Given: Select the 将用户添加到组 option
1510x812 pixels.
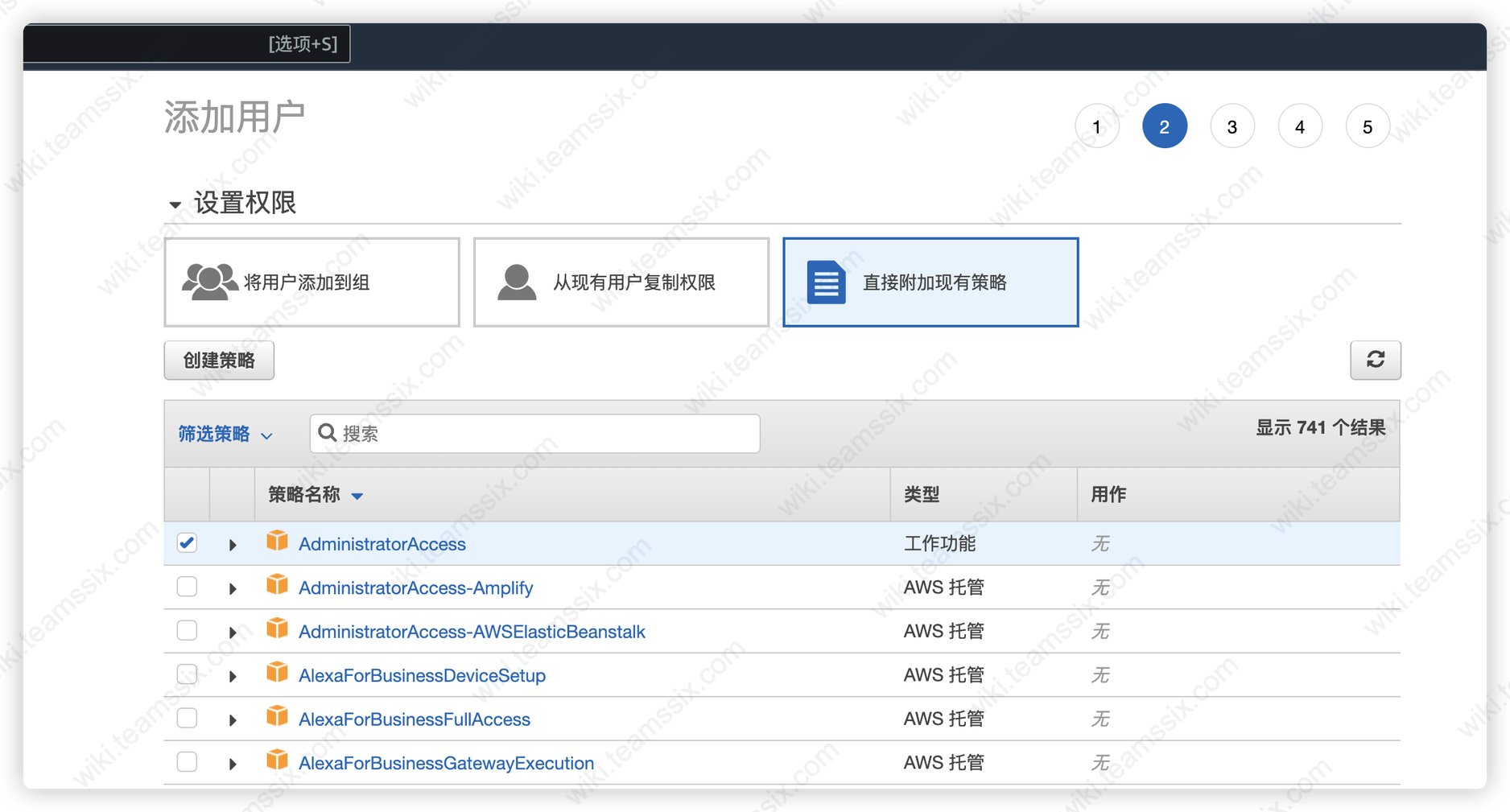Looking at the screenshot, I should [311, 282].
